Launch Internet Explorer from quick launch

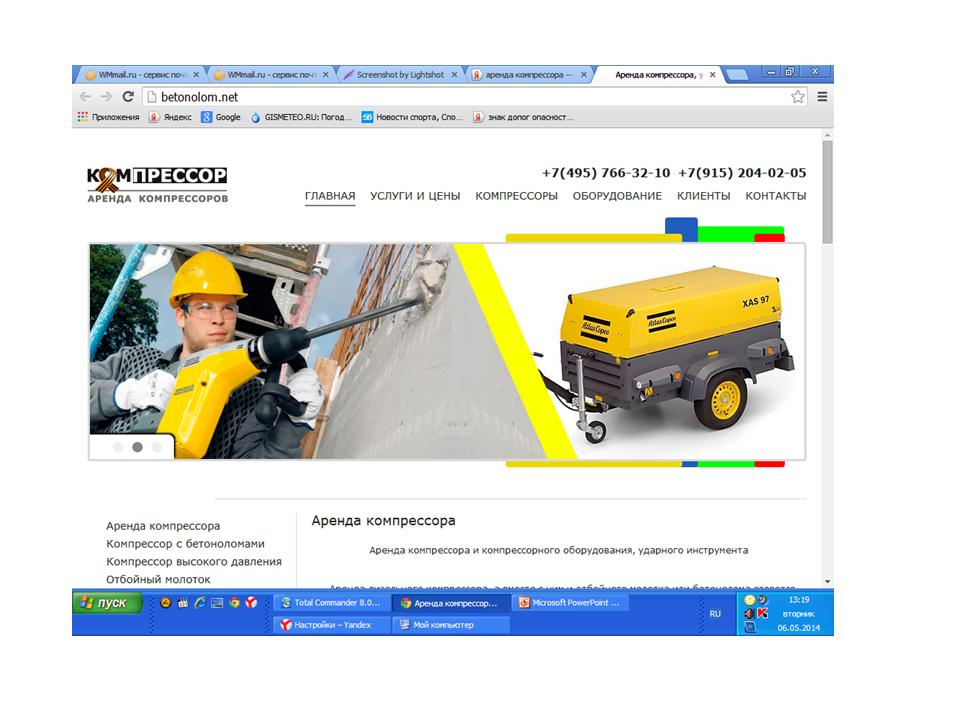click(200, 602)
